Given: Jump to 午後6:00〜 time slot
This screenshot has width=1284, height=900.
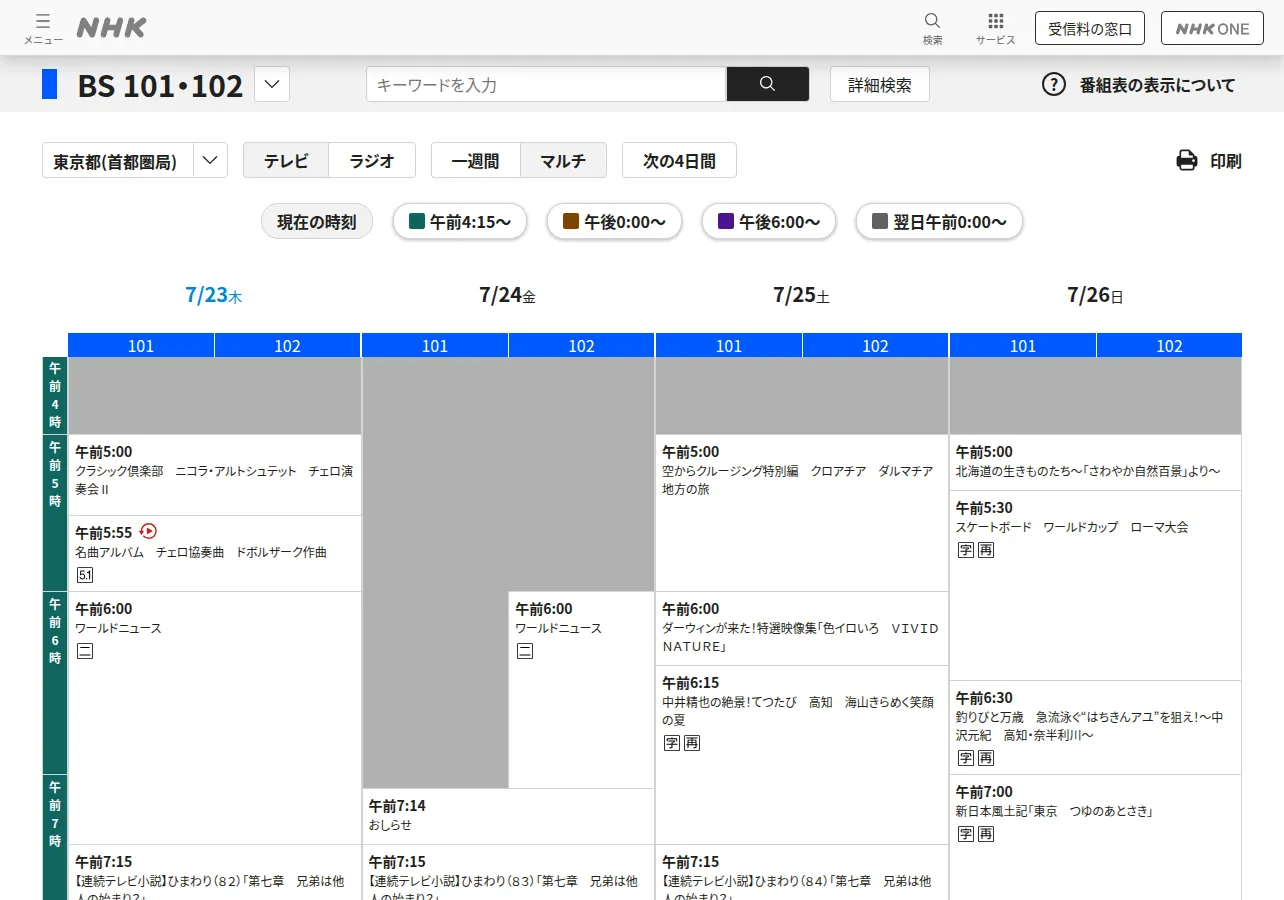Looking at the screenshot, I should point(768,222).
